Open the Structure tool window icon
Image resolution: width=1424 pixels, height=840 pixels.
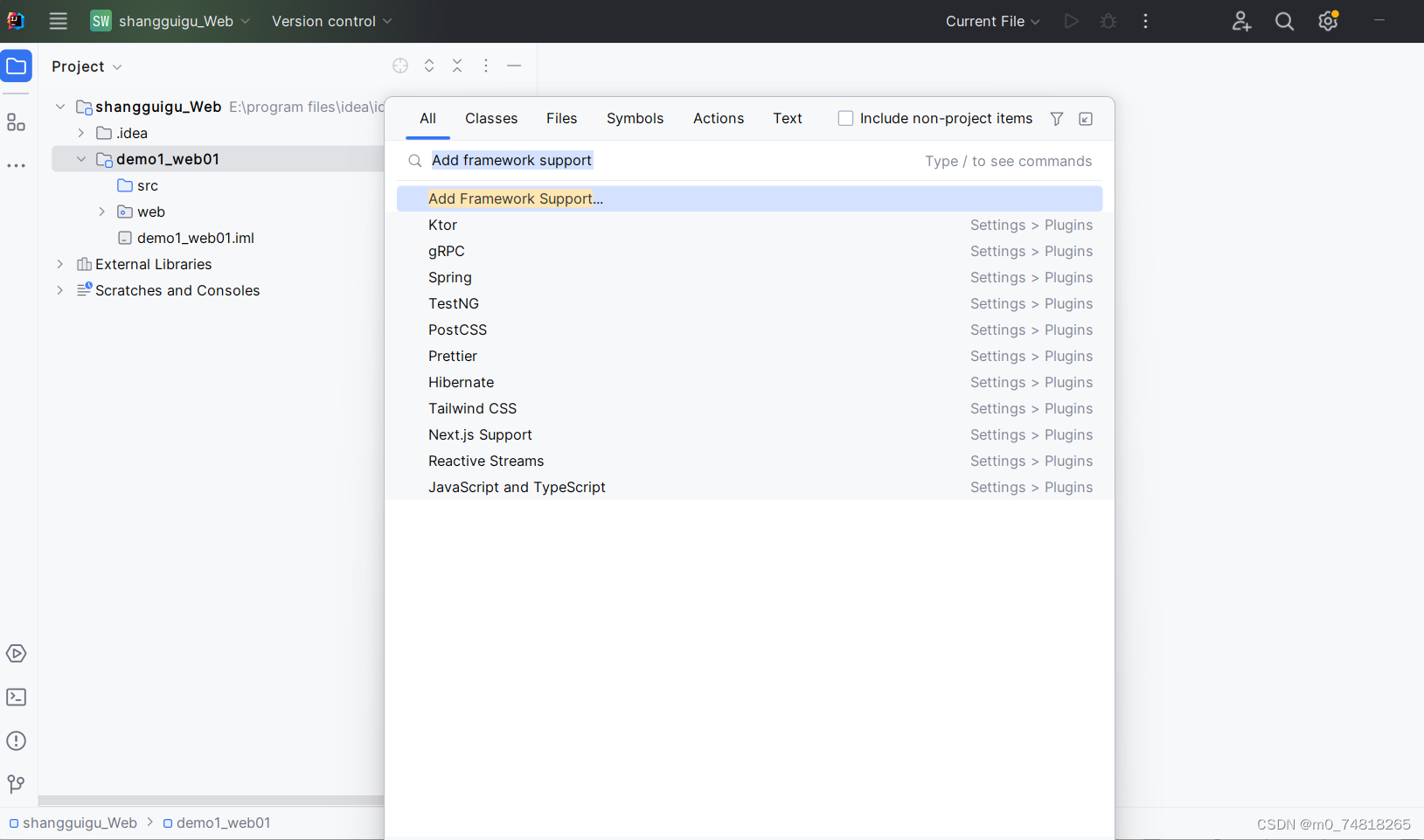tap(16, 122)
